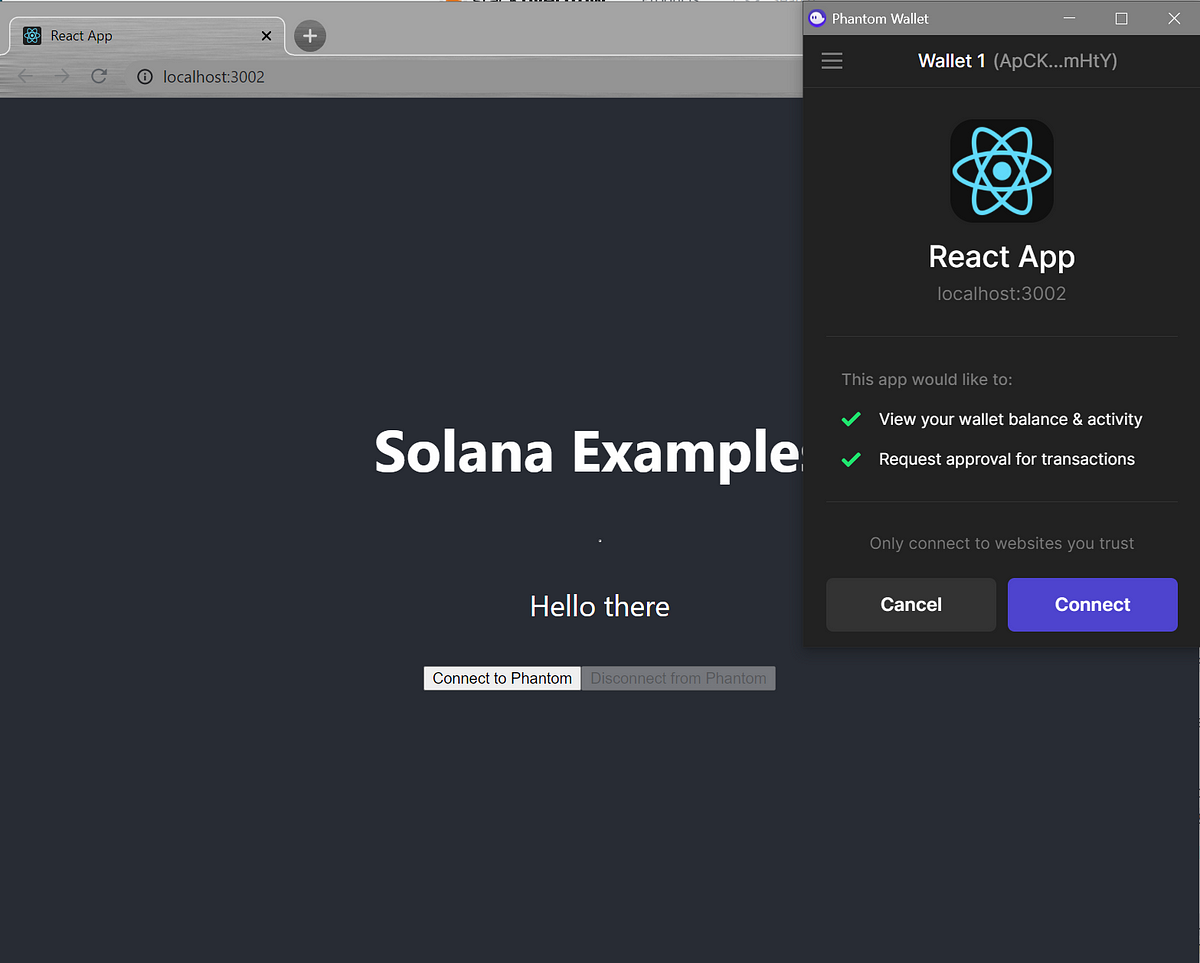Click the checkmark beside View your wallet balance
This screenshot has width=1200, height=963.
(x=851, y=419)
